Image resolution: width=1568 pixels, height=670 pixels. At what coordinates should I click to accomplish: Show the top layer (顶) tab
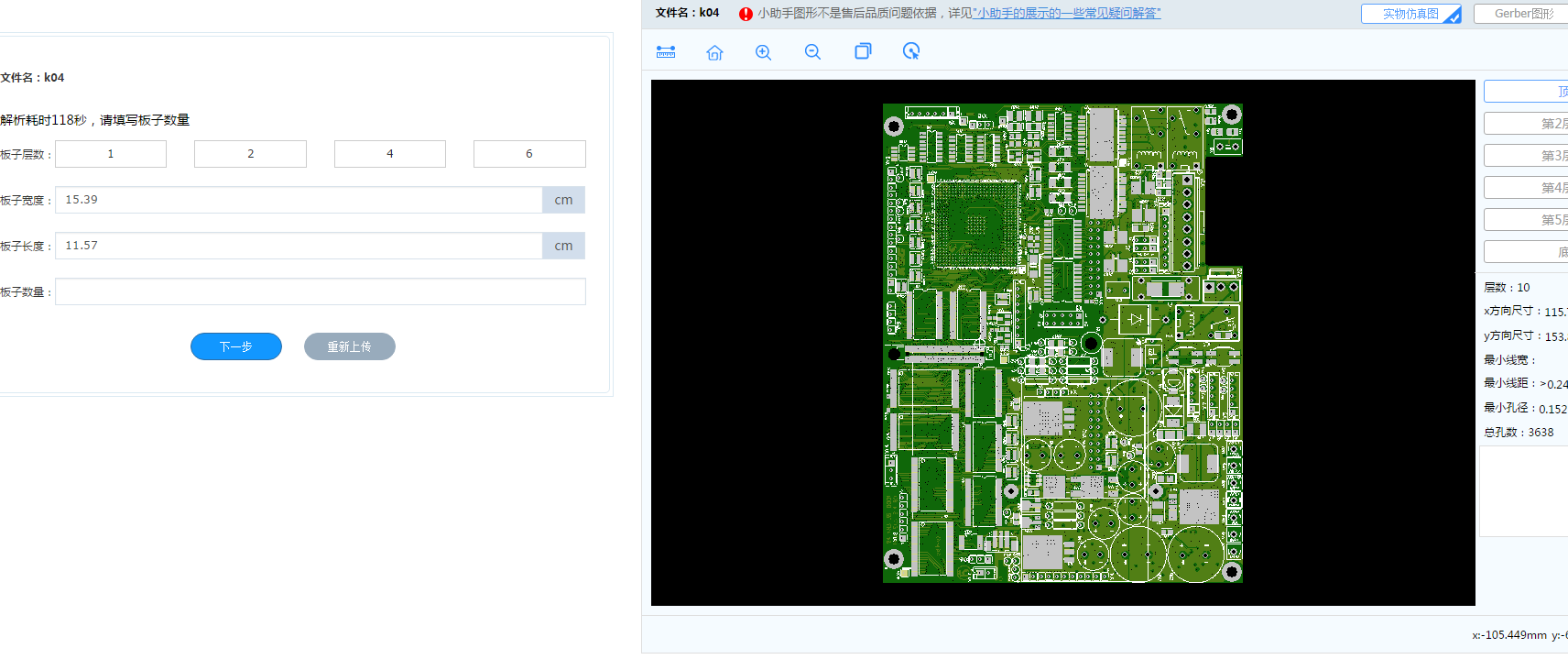click(x=1526, y=92)
